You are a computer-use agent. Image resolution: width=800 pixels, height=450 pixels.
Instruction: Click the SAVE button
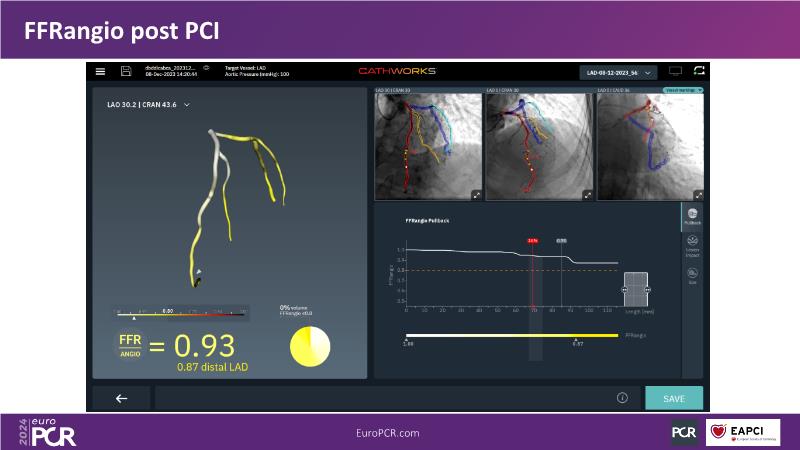click(674, 398)
